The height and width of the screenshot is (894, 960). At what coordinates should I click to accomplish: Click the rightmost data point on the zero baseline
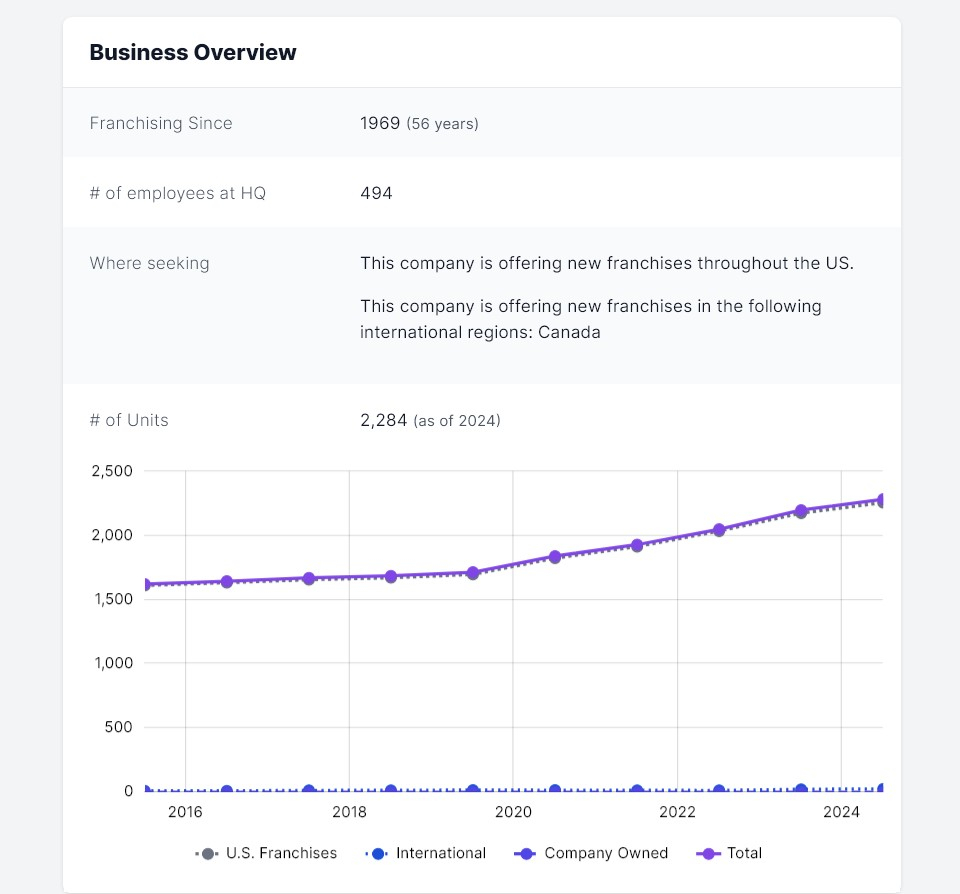(882, 790)
